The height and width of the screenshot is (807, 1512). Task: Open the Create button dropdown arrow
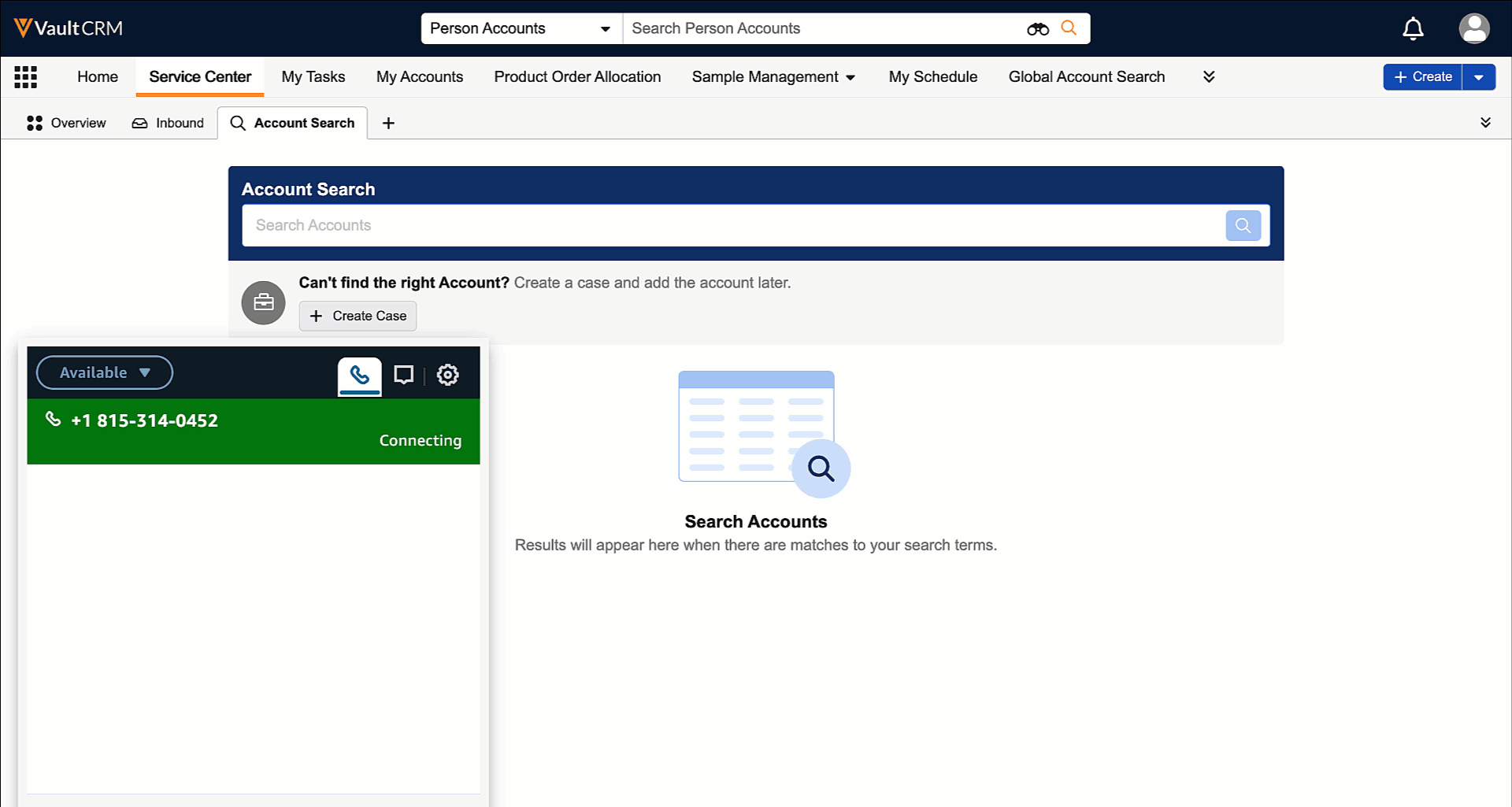(1478, 77)
